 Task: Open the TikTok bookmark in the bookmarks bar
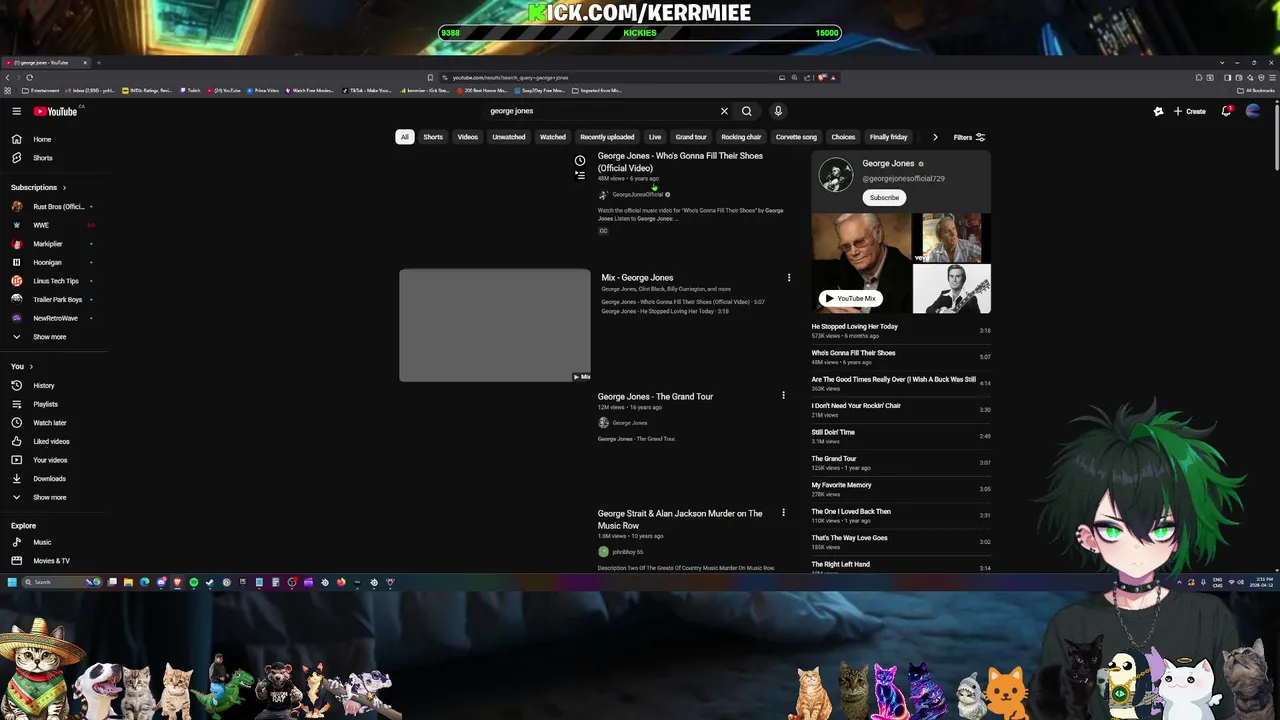[369, 91]
